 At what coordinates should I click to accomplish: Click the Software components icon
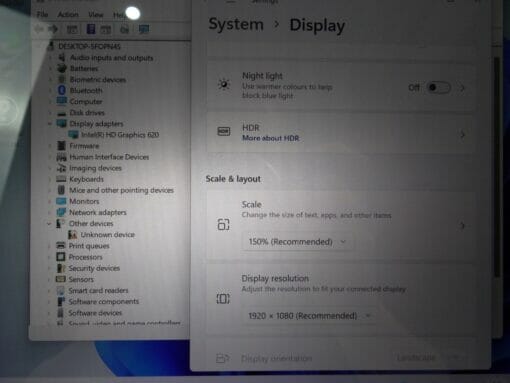point(61,301)
